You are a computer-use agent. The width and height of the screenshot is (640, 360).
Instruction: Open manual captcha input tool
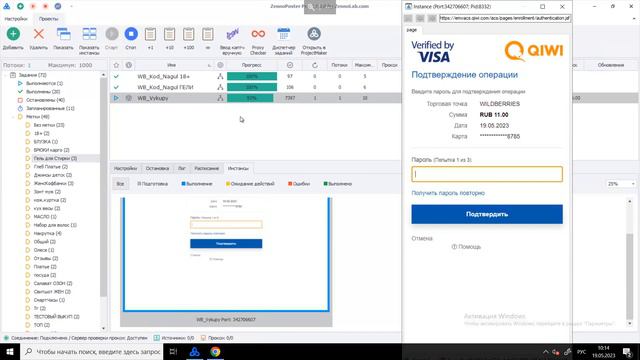232,34
